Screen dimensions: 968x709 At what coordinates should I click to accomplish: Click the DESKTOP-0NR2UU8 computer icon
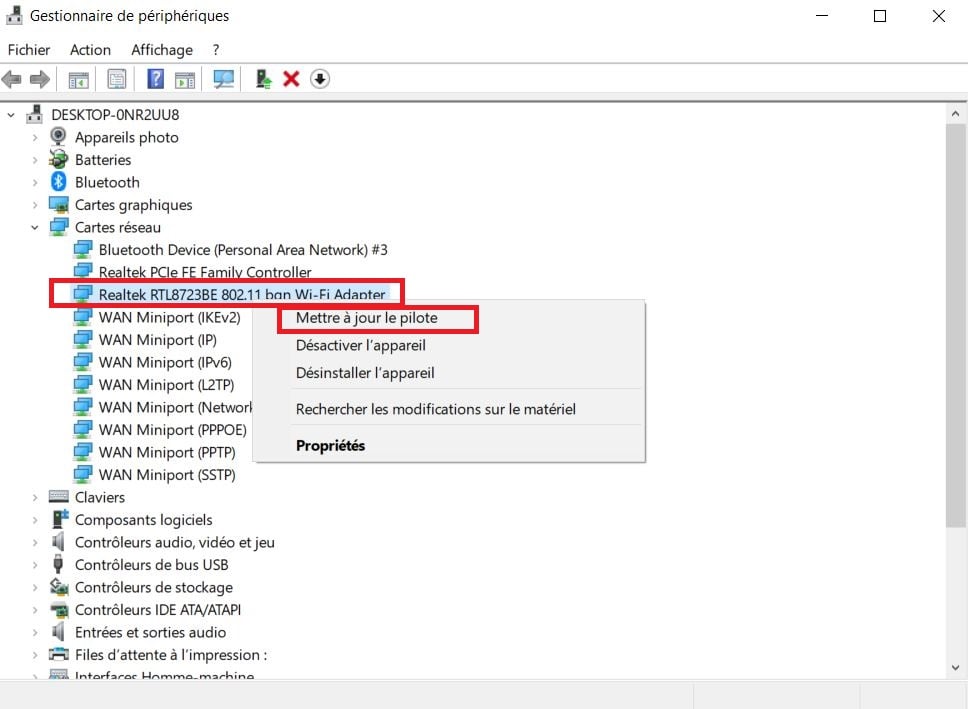pos(35,115)
